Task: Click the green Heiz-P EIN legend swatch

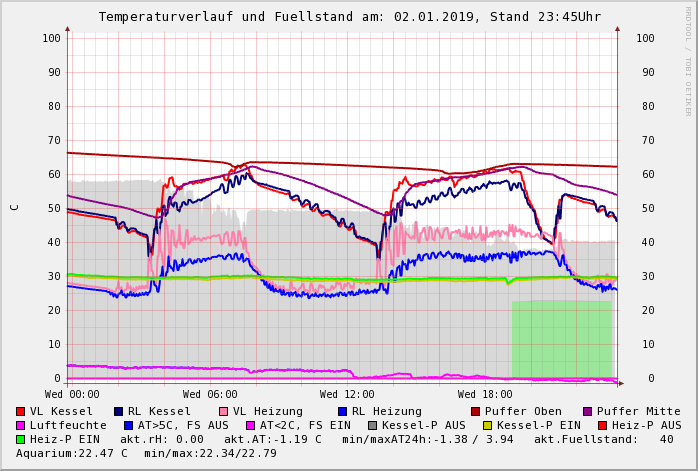Action: (x=21, y=439)
